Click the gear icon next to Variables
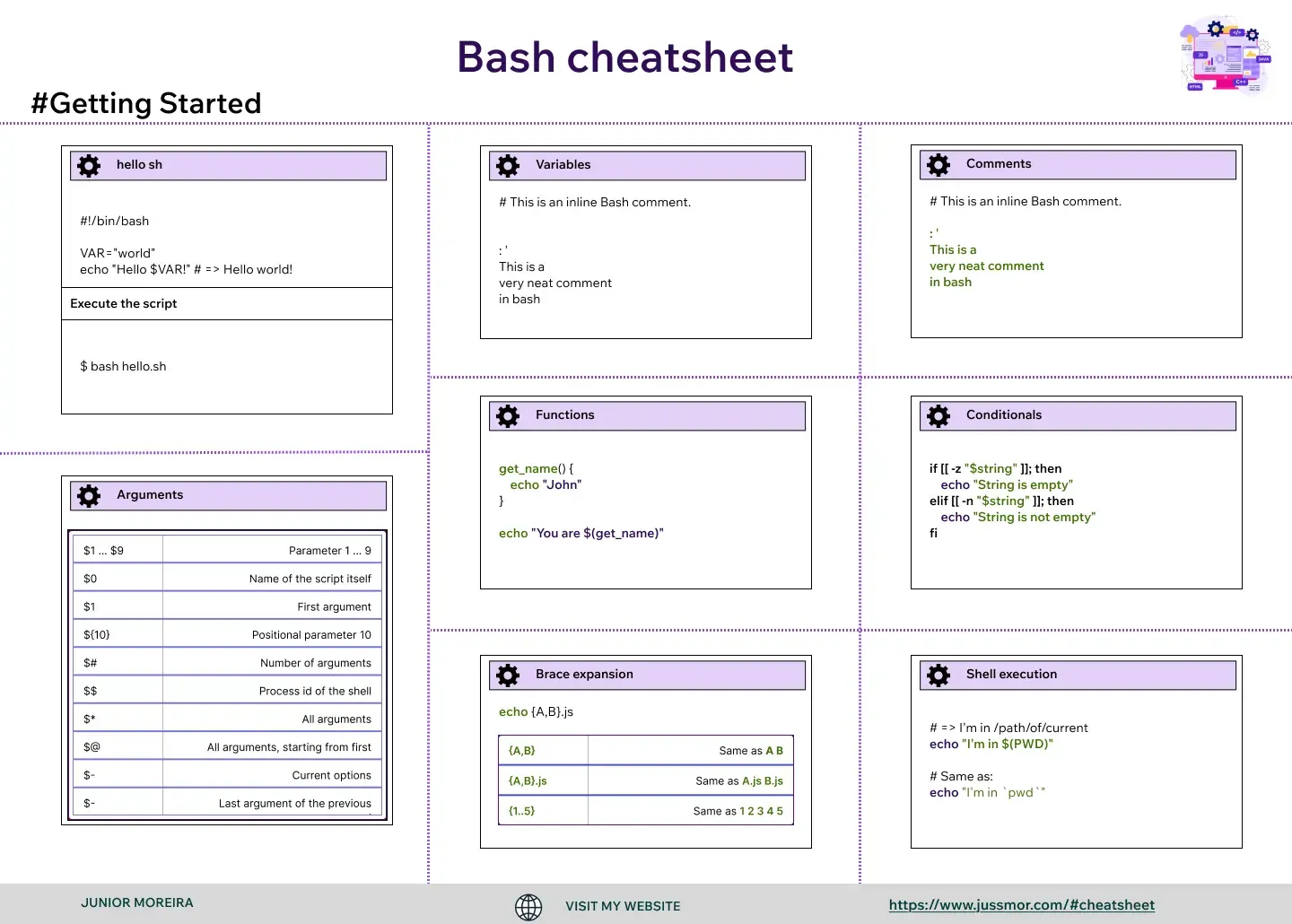1292x924 pixels. coord(508,166)
